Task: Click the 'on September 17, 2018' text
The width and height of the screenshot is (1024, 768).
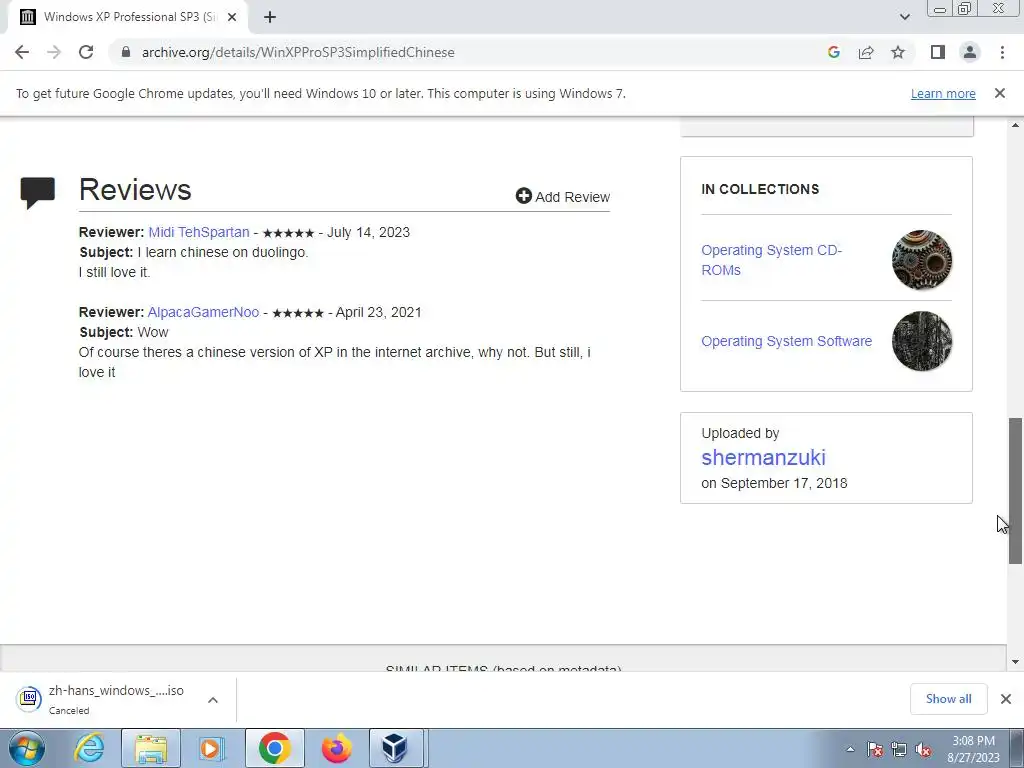Action: [x=774, y=483]
